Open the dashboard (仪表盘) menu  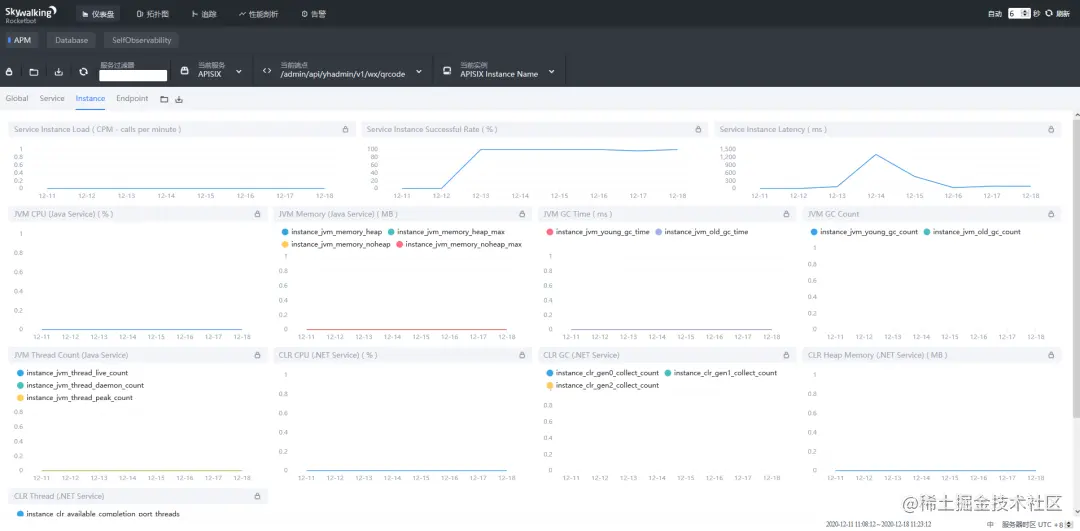click(98, 14)
